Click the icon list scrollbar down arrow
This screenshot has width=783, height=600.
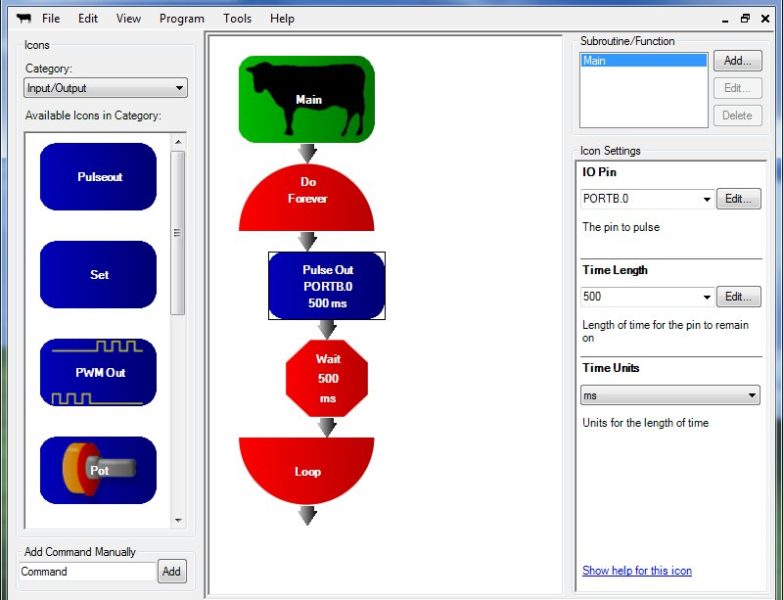click(x=178, y=520)
